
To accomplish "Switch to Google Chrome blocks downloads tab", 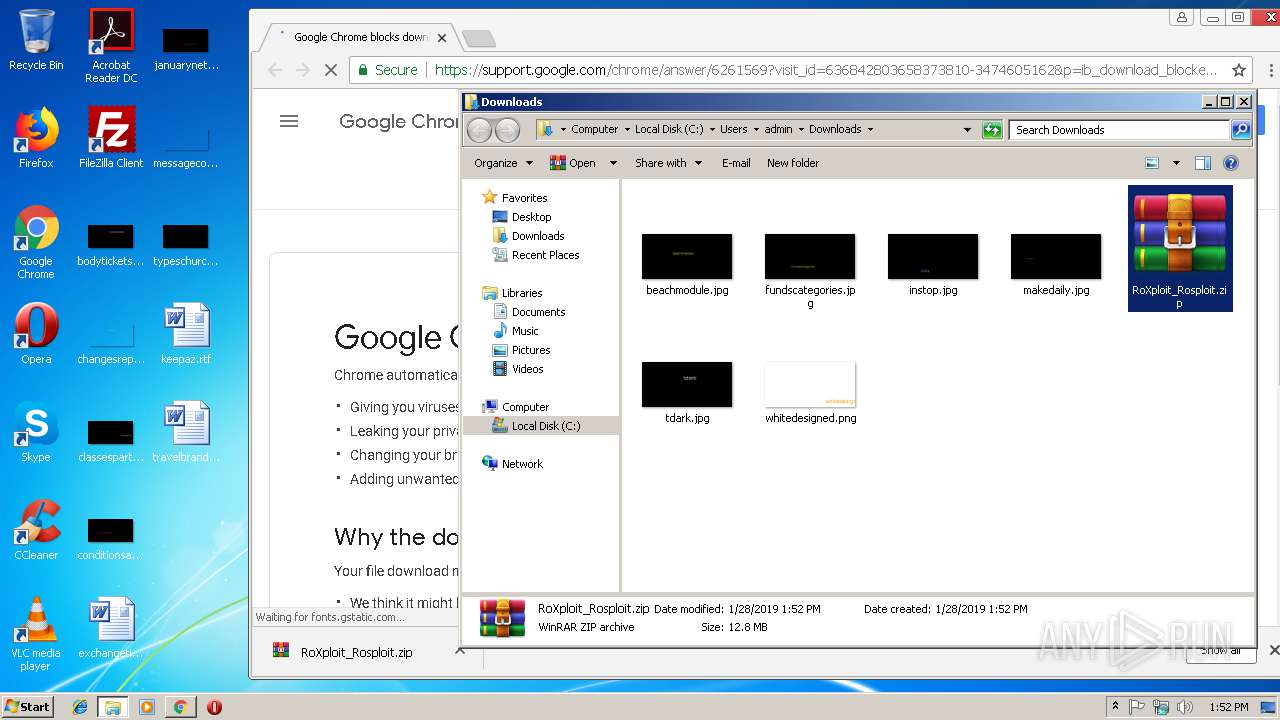I will [x=361, y=37].
